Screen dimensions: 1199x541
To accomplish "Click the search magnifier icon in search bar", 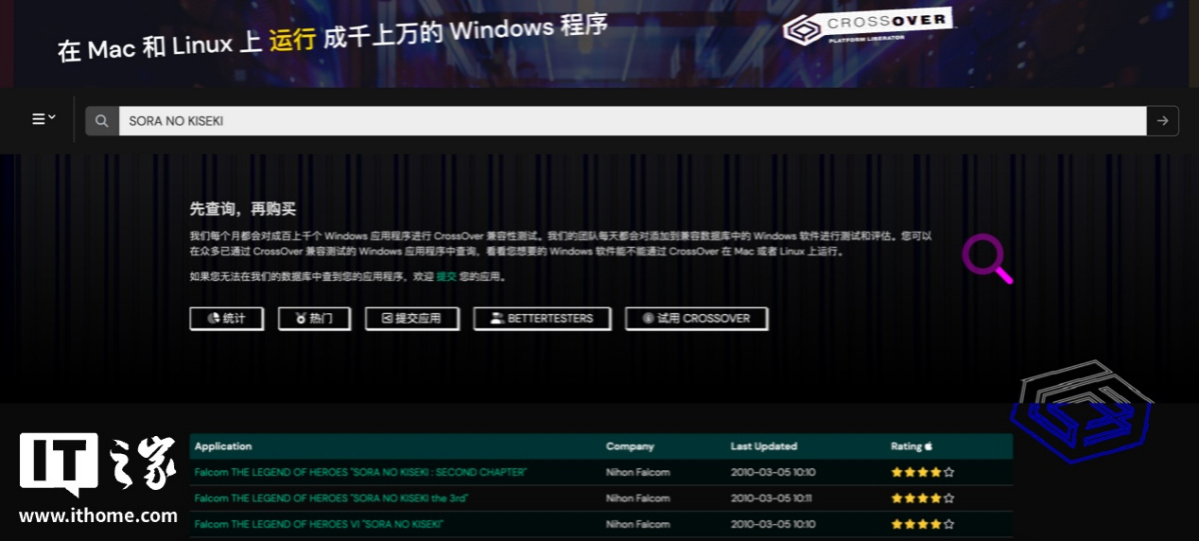I will coord(101,121).
